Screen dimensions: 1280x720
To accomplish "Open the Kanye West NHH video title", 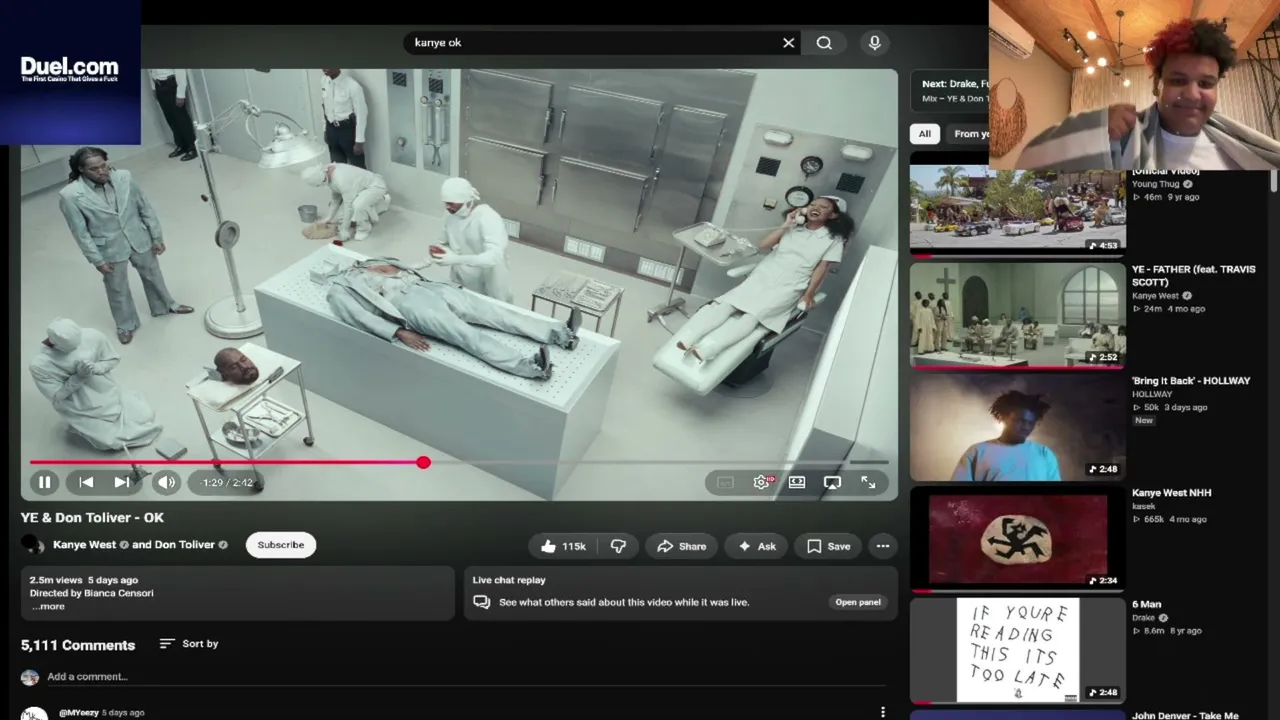I will (1172, 493).
